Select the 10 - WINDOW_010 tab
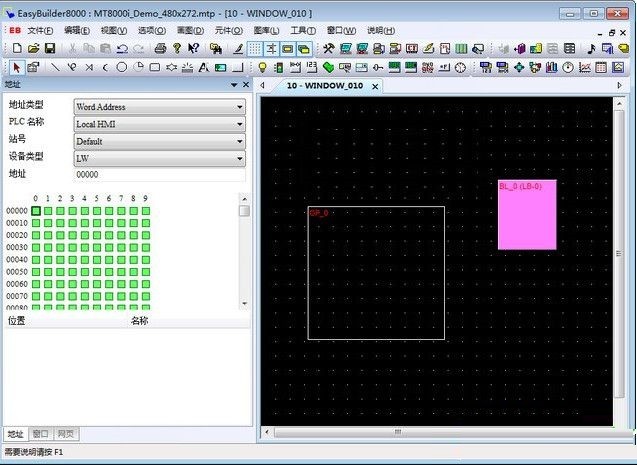This screenshot has width=637, height=465. coord(324,86)
